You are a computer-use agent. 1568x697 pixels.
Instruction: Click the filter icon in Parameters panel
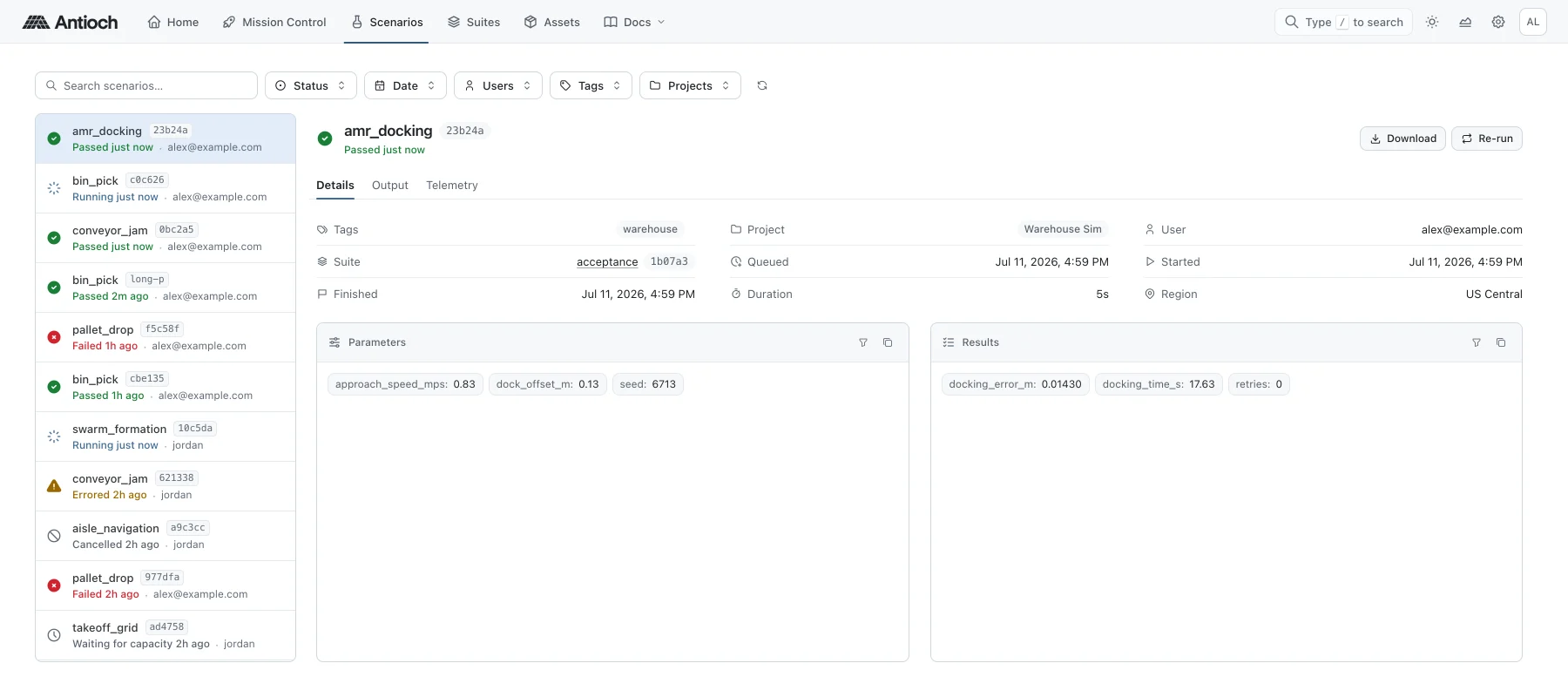click(863, 342)
